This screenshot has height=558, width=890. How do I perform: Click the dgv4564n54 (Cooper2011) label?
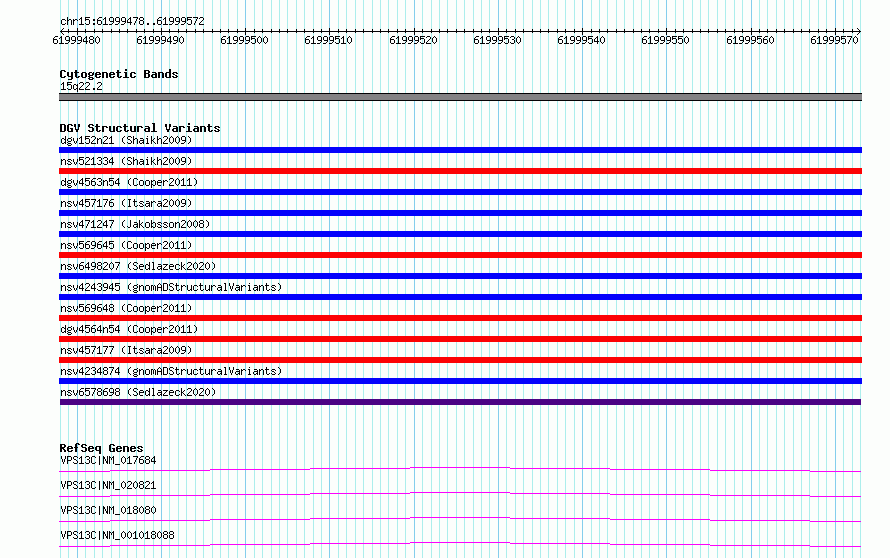tap(129, 329)
